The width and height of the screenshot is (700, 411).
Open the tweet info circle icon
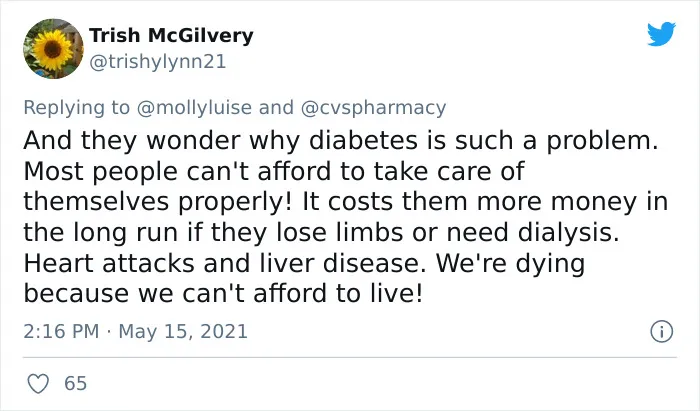(661, 332)
